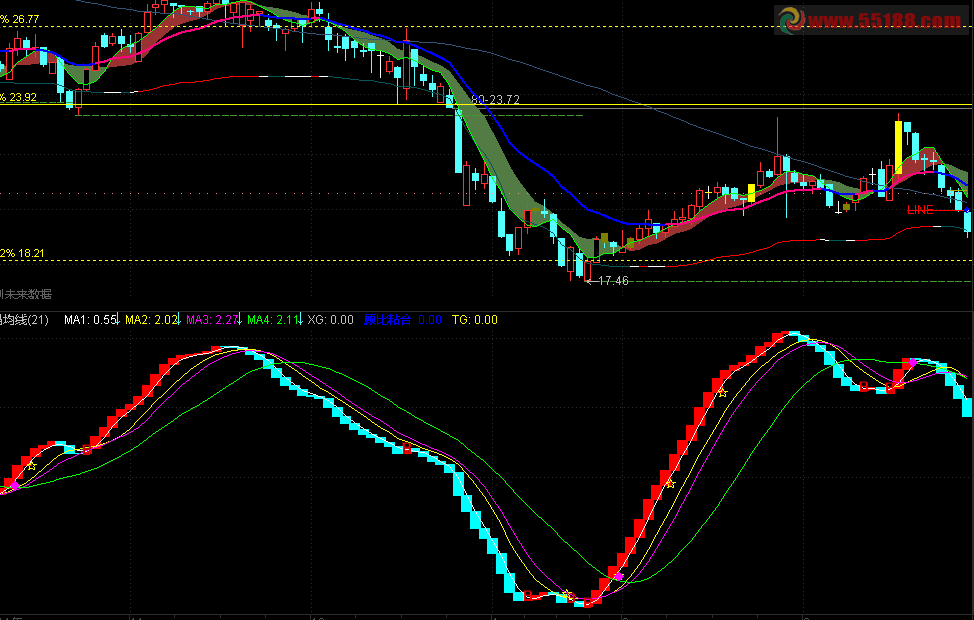This screenshot has width=974, height=620.
Task: Click the red LINE label on chart
Action: [x=920, y=210]
